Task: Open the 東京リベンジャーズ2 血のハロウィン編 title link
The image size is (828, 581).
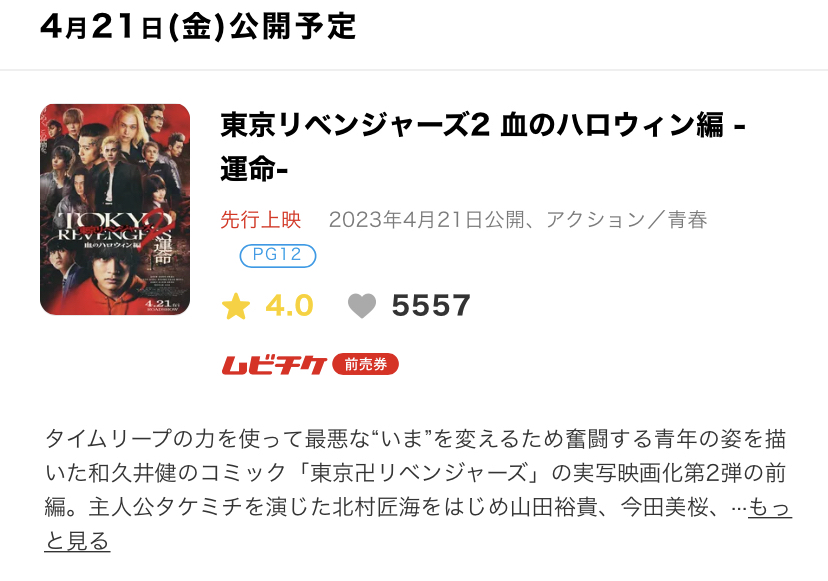Action: pos(483,147)
